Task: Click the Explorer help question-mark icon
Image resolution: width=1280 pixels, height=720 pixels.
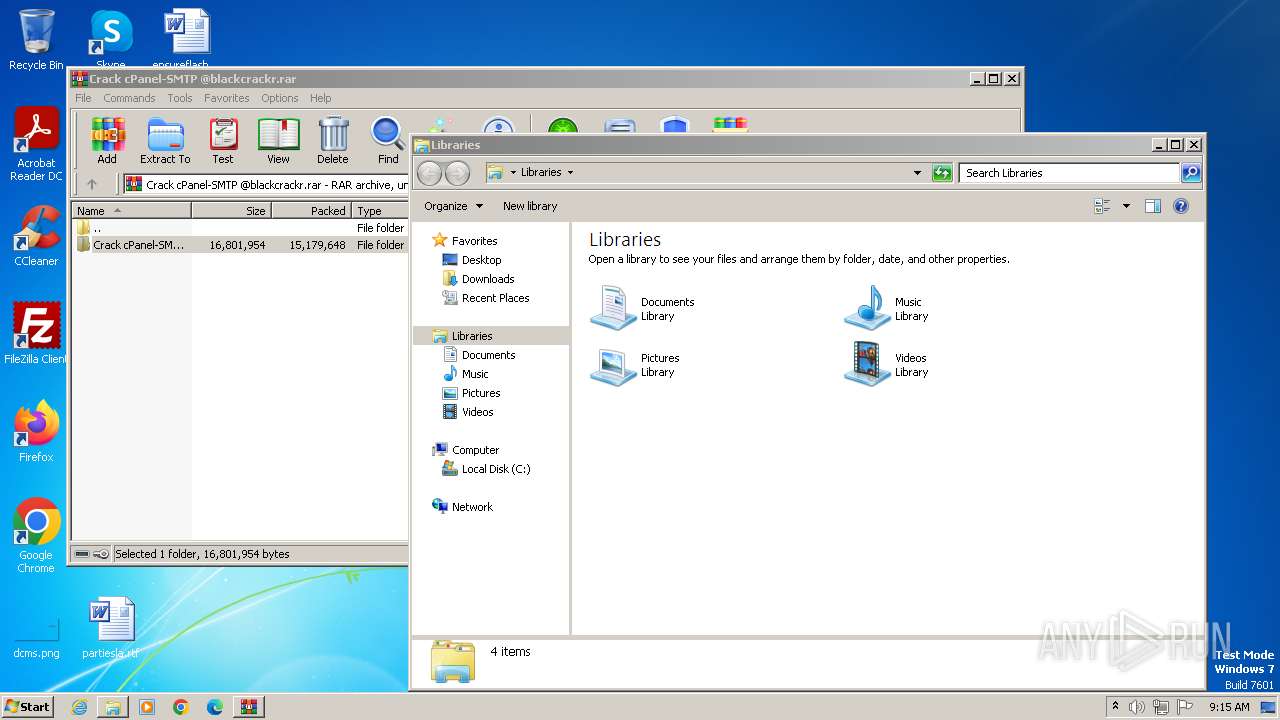Action: [x=1181, y=206]
